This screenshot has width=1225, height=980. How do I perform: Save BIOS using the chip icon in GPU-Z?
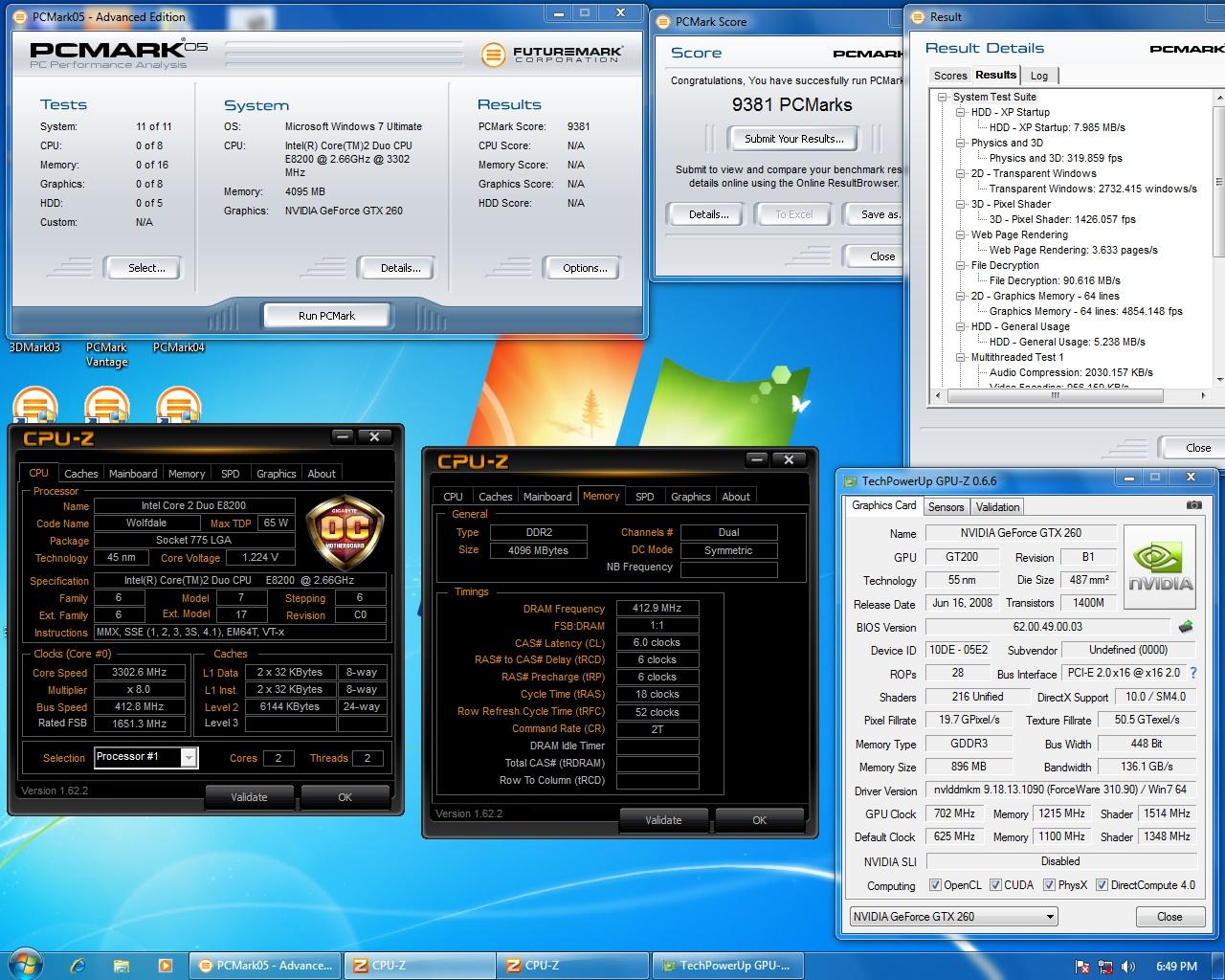pos(1186,627)
